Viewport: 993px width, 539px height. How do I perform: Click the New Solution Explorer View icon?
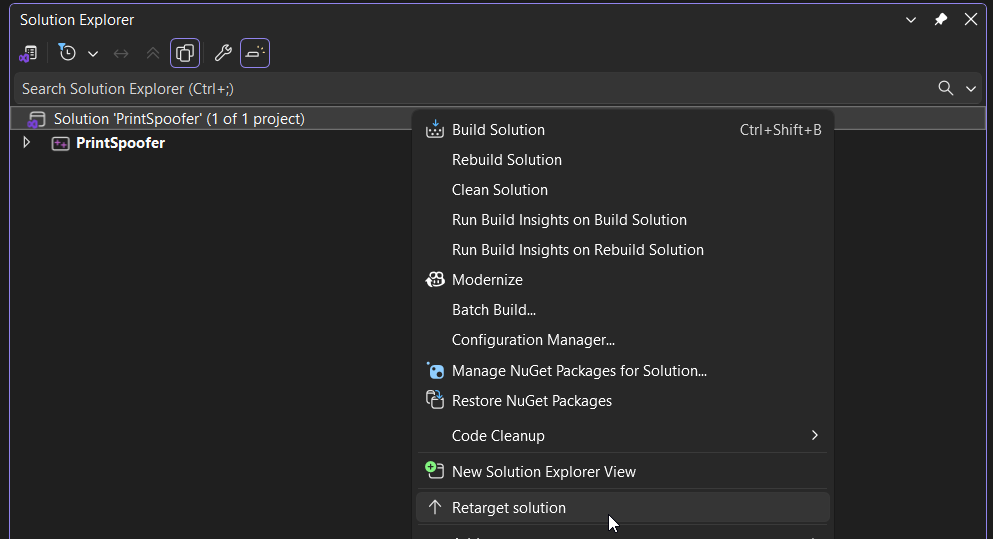pyautogui.click(x=434, y=470)
